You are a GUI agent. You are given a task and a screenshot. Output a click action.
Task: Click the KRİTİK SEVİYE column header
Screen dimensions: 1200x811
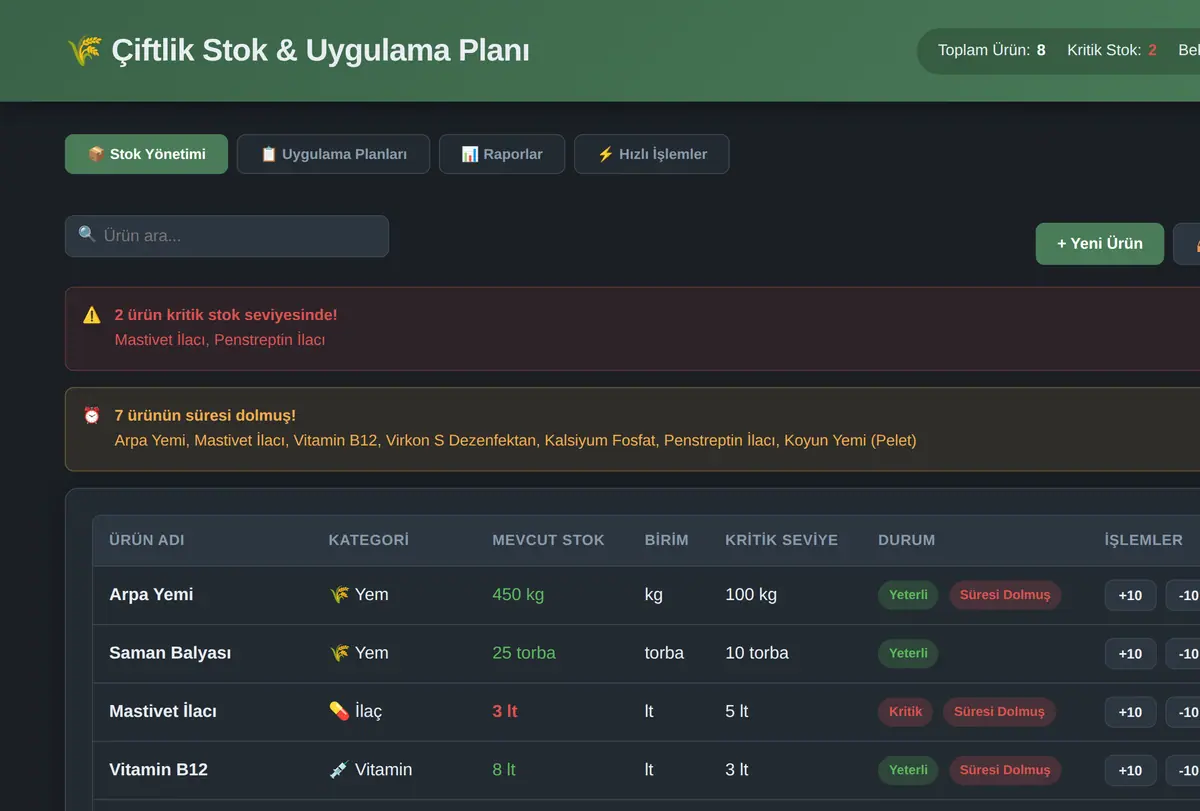[781, 540]
